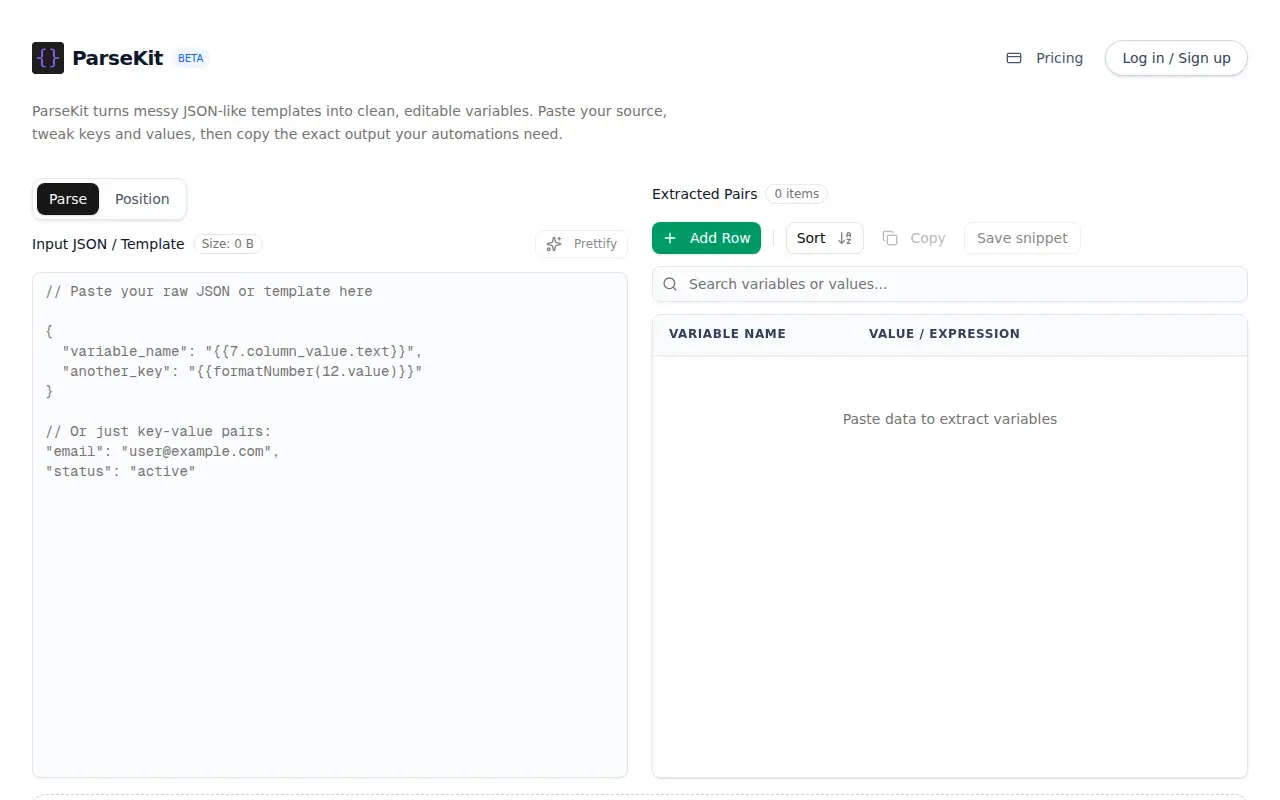The width and height of the screenshot is (1280, 800).
Task: Click the BETA badge
Action: [x=191, y=58]
